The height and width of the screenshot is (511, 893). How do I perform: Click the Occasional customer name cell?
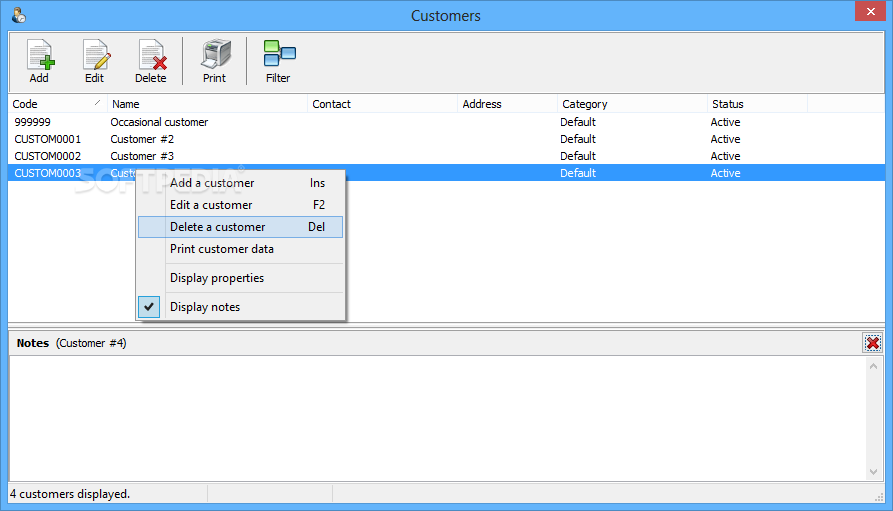[x=159, y=122]
